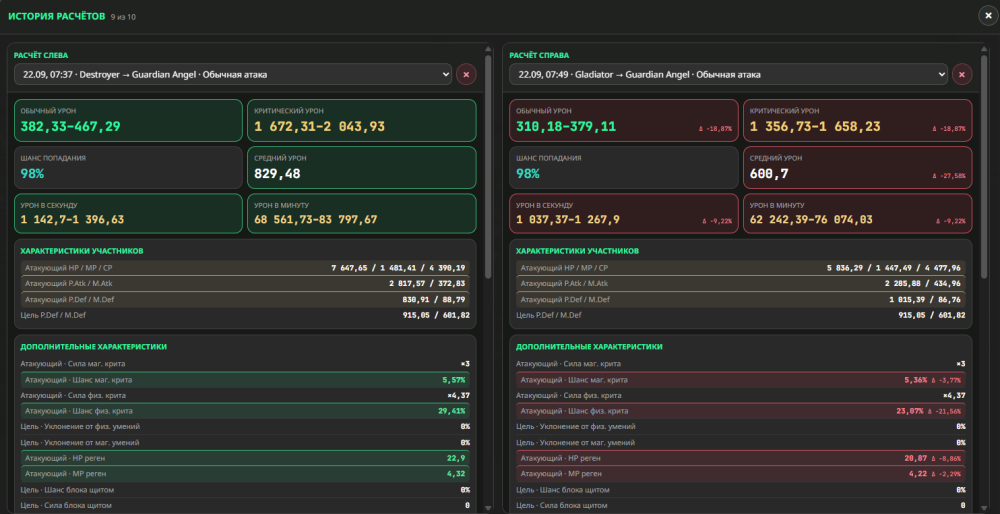Screen dimensions: 1000x514
Task: Click the right panel scroll-down arrow
Action: tap(983, 508)
